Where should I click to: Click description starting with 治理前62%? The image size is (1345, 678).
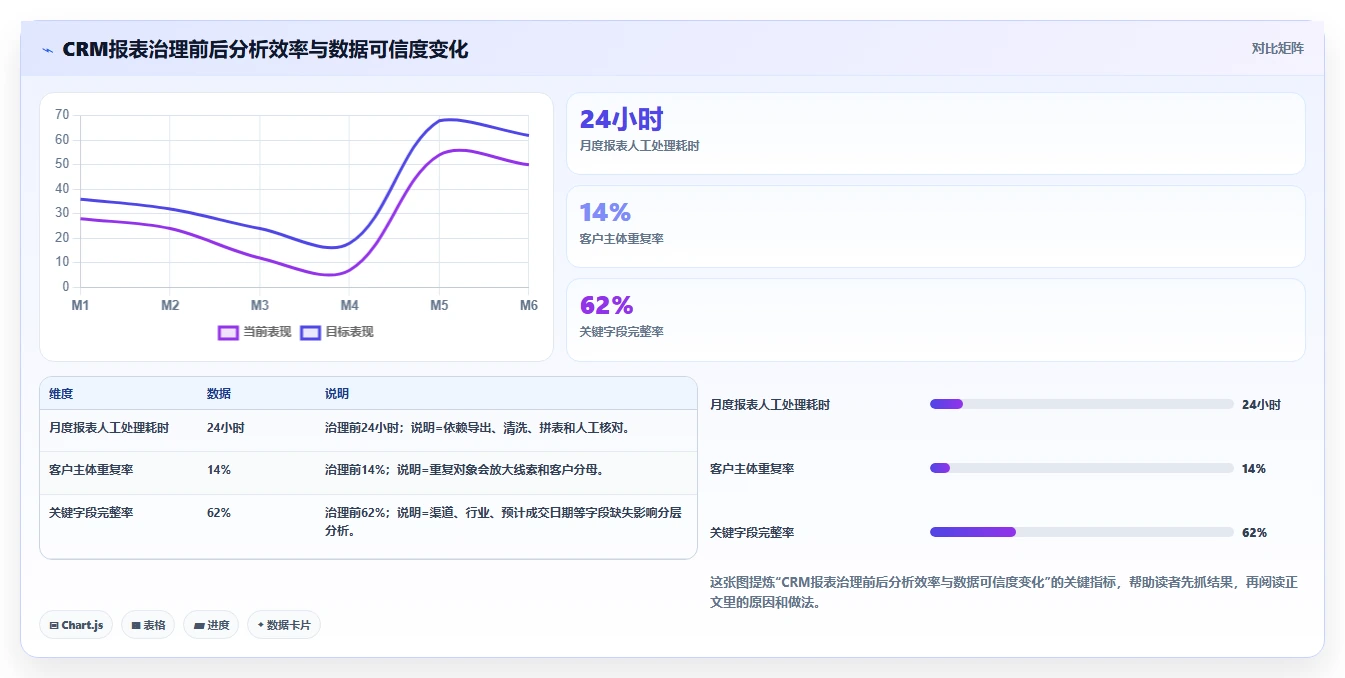503,521
